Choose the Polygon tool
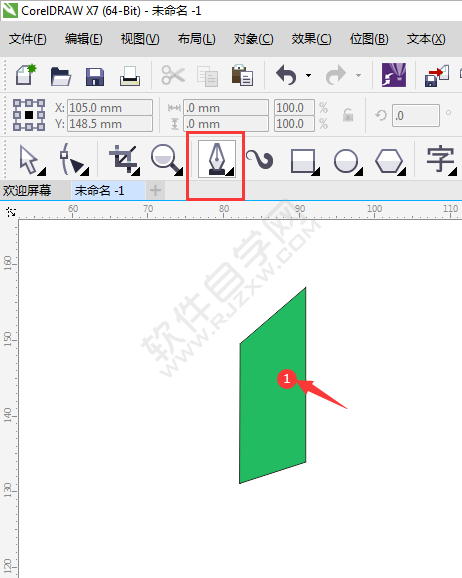The width and height of the screenshot is (462, 578). click(x=390, y=161)
